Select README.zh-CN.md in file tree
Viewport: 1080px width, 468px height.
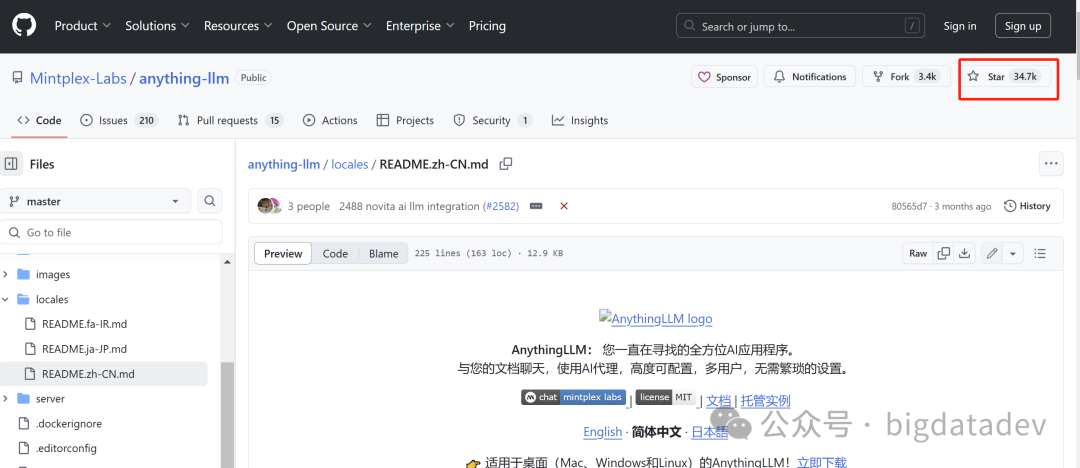(103, 374)
